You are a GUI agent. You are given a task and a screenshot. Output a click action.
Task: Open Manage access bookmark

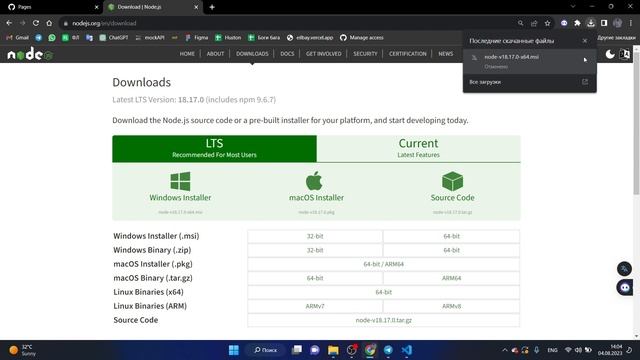[362, 38]
